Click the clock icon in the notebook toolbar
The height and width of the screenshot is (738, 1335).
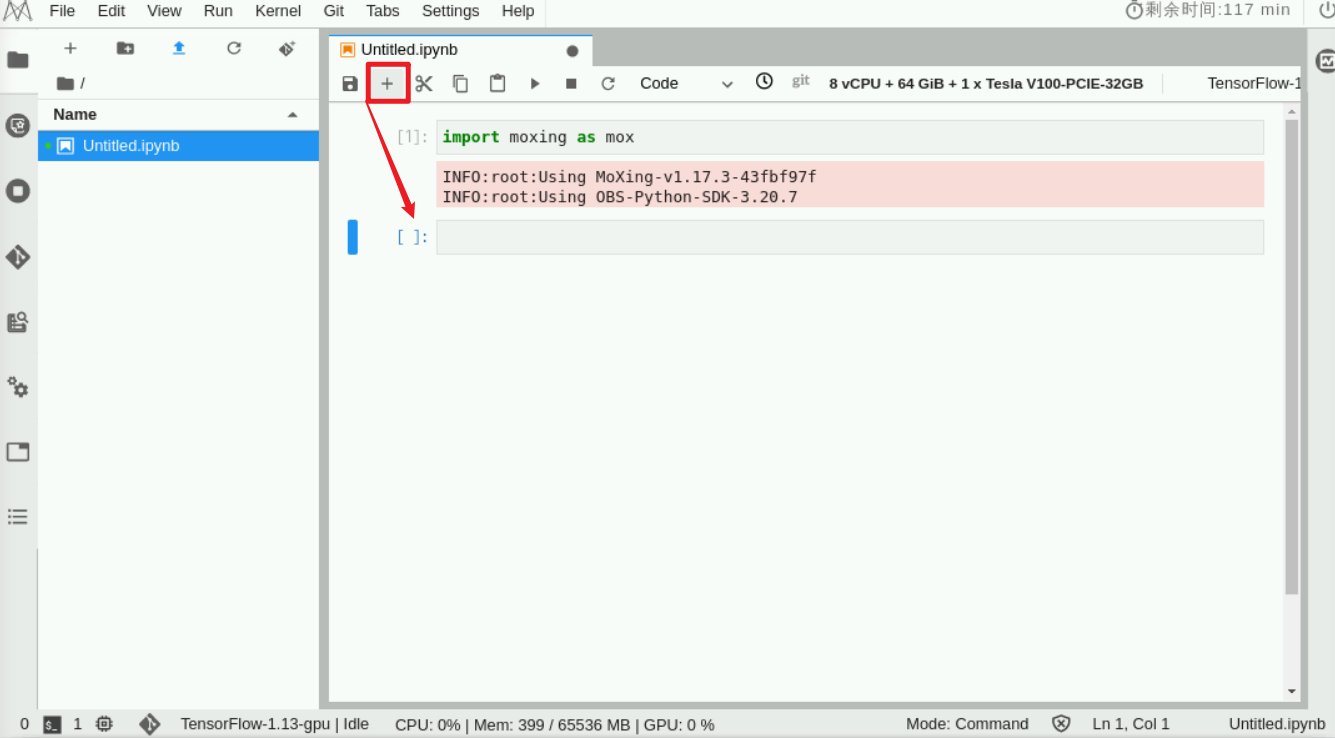[x=764, y=82]
